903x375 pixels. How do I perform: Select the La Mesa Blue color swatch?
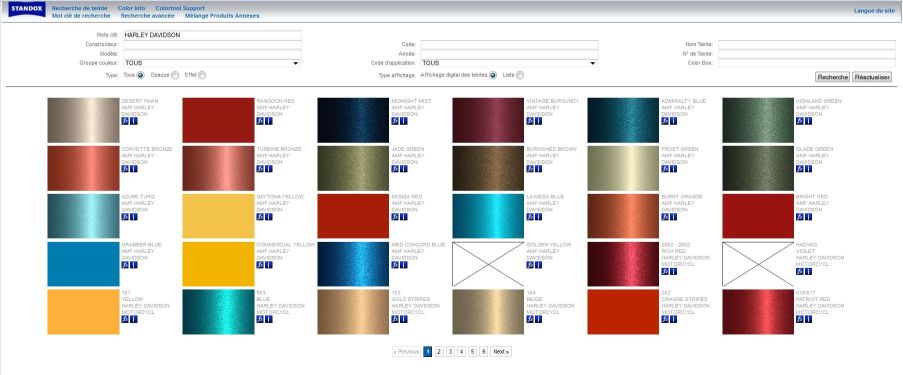[488, 216]
